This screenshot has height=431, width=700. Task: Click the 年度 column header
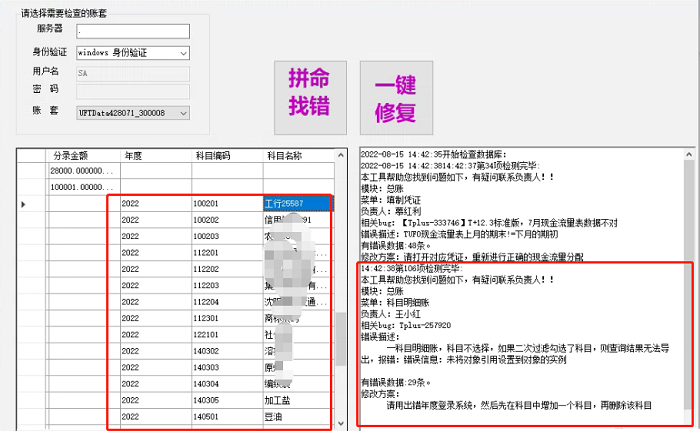(x=156, y=155)
